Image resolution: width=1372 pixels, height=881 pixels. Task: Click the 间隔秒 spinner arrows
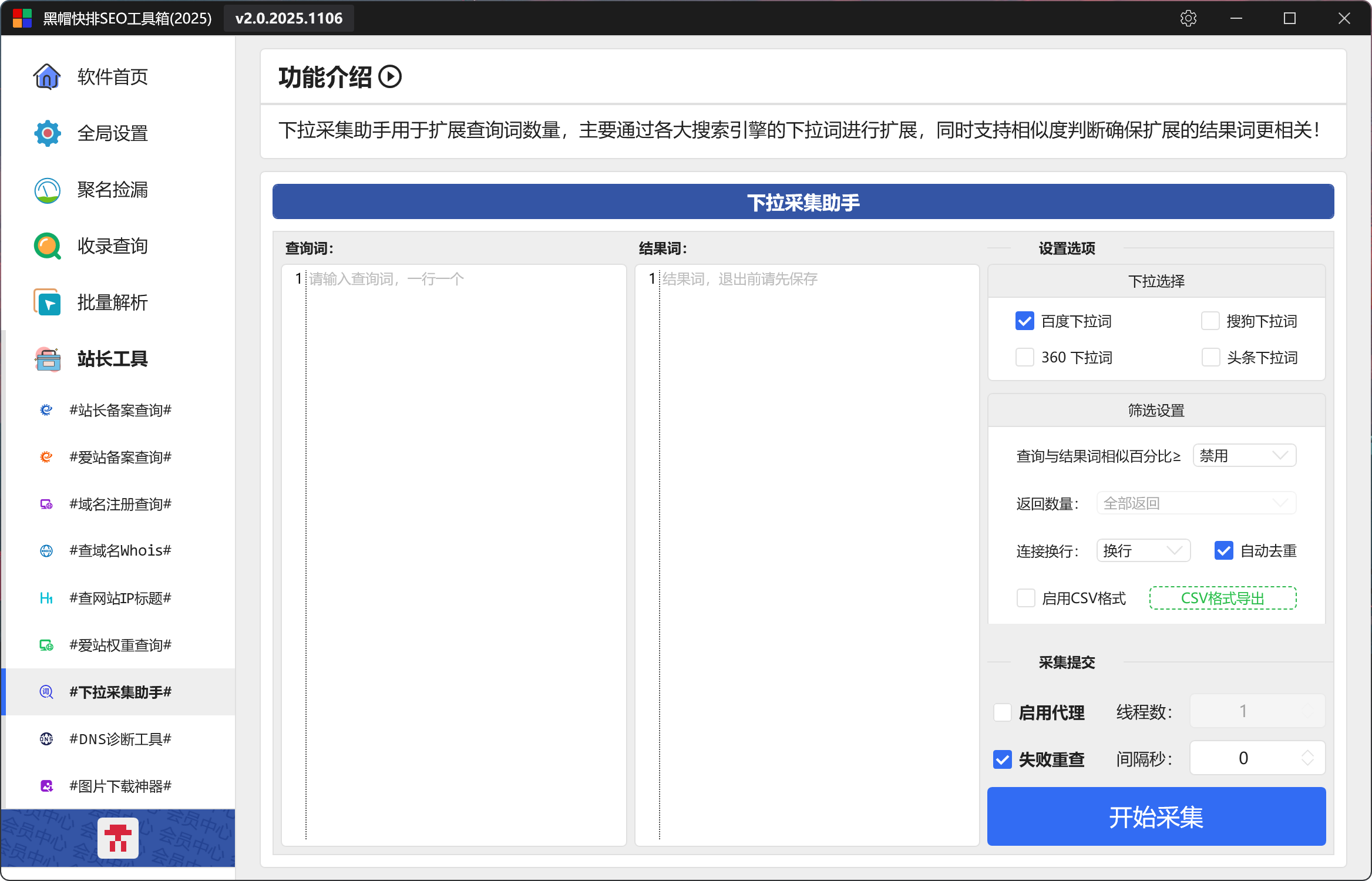[x=1307, y=758]
